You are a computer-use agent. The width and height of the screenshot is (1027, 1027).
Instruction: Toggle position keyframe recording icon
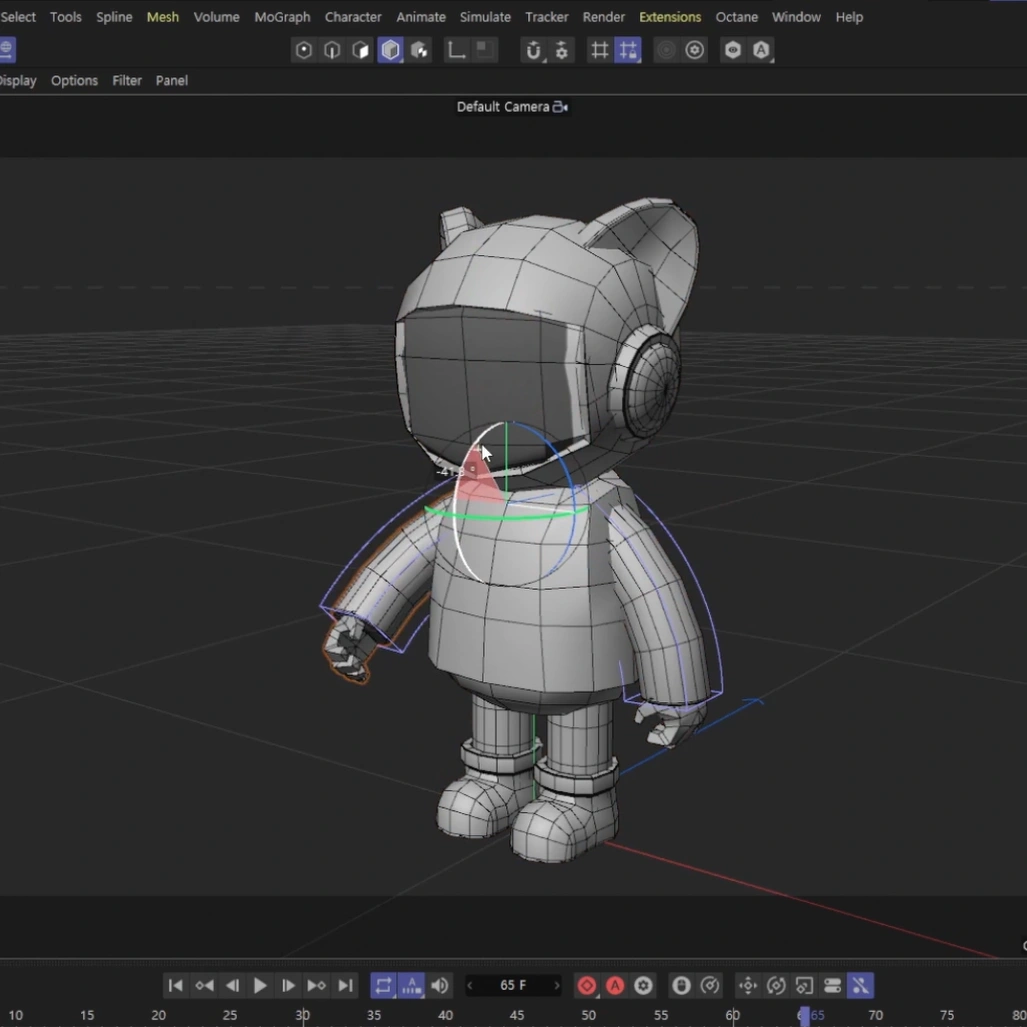click(x=747, y=985)
